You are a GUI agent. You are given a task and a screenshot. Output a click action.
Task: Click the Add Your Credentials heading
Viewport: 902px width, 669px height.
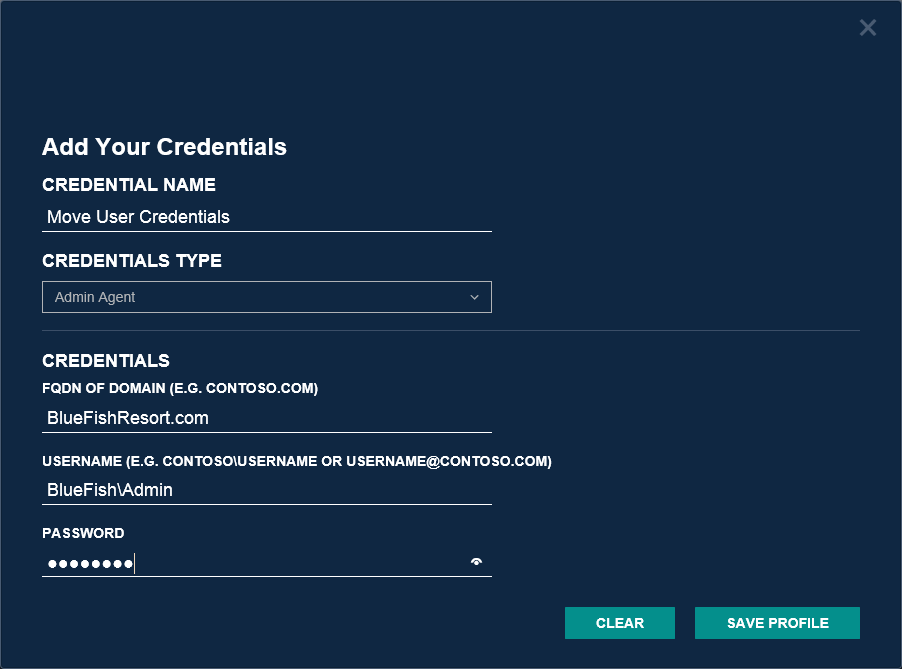tap(164, 147)
